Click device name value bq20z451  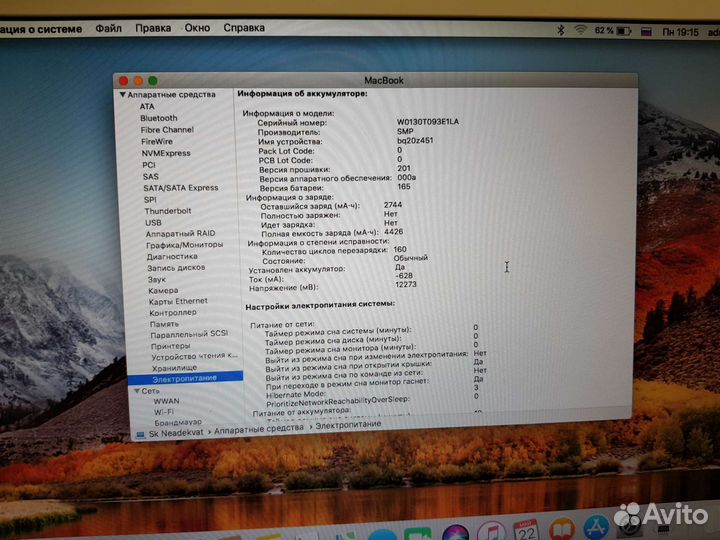click(x=415, y=141)
